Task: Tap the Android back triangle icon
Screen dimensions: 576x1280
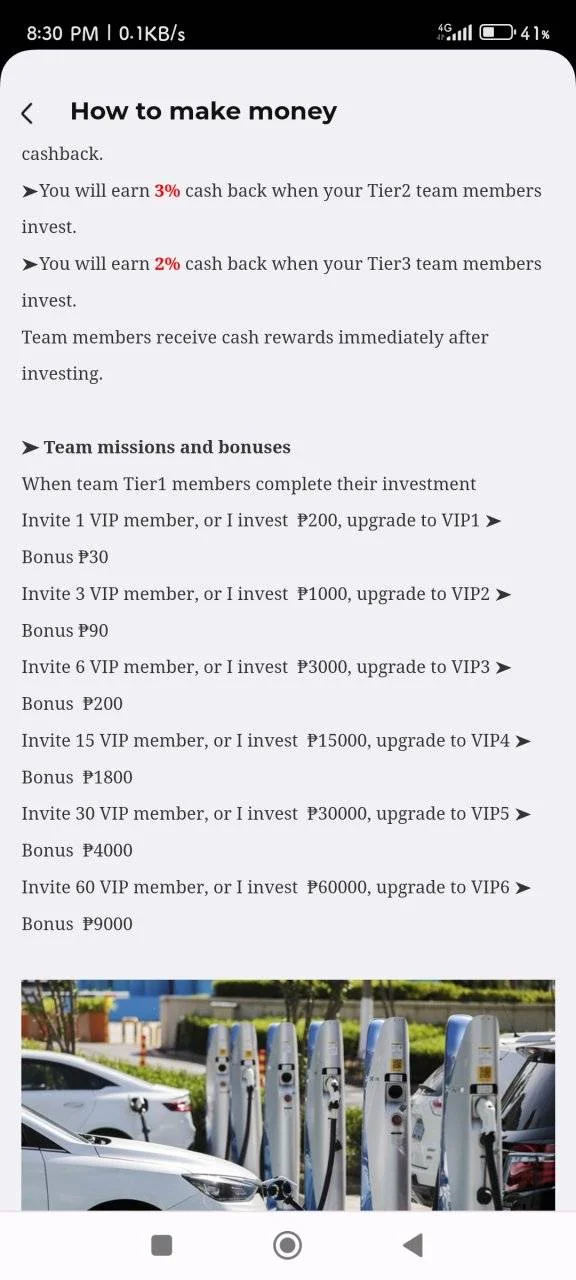Action: click(412, 1245)
